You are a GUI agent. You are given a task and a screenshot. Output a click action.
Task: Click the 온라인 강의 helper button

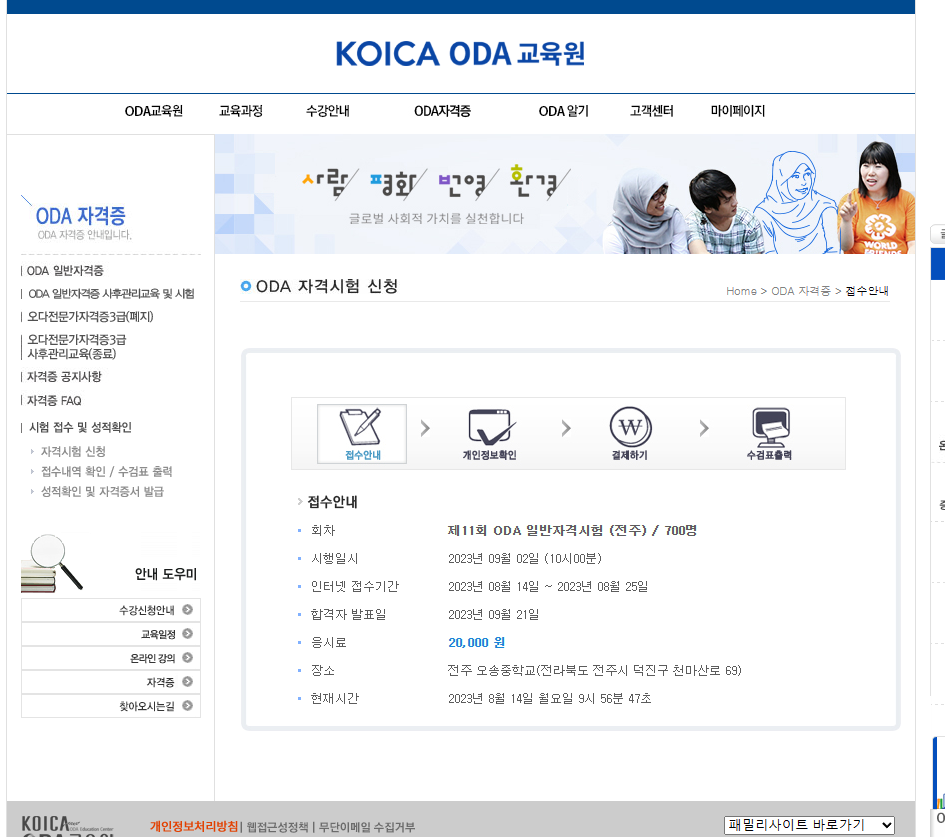pos(111,658)
